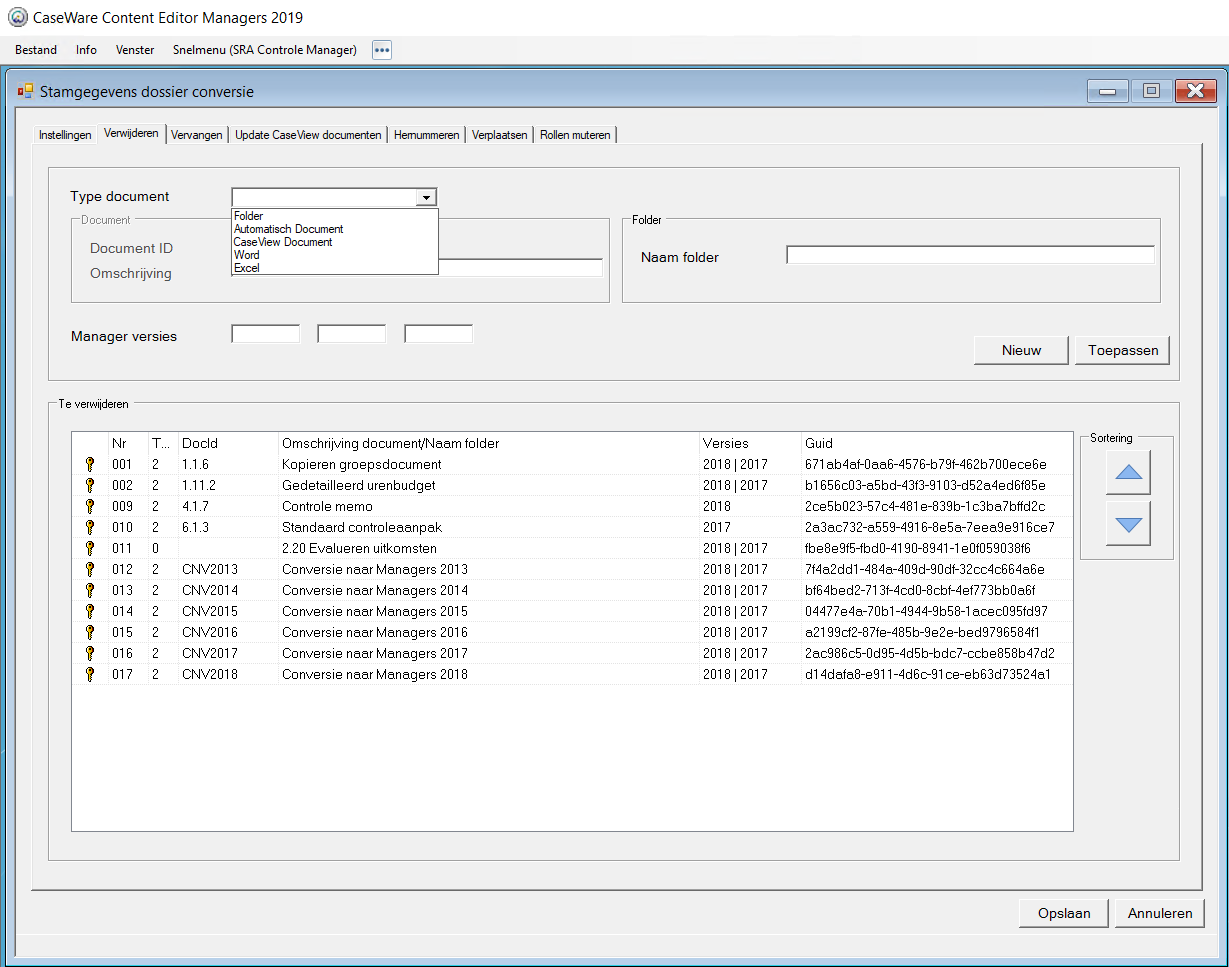
Task: Open the Venster menu
Action: click(x=135, y=50)
